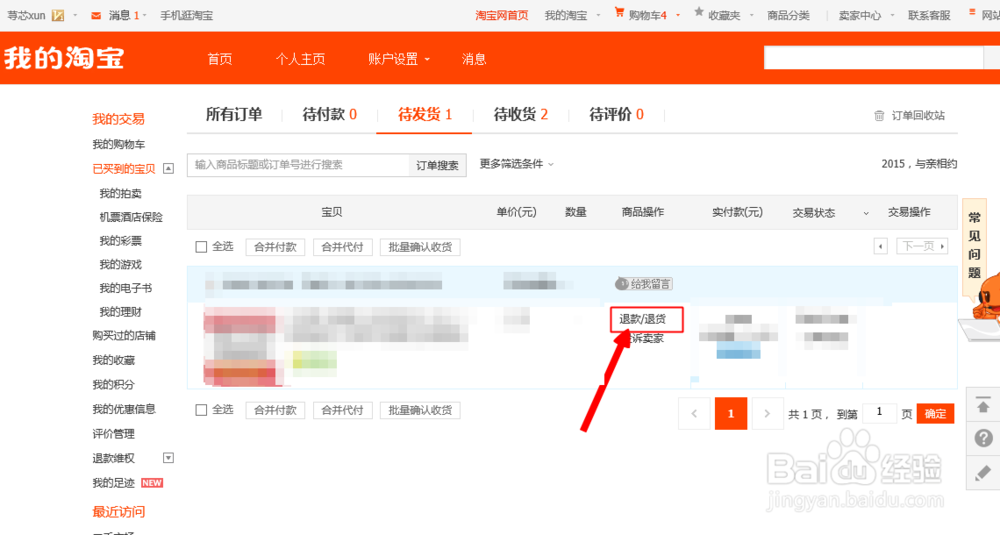Expand the 更多筛选条件 filter dropdown
Viewport: 1000px width, 535px height.
(x=517, y=164)
